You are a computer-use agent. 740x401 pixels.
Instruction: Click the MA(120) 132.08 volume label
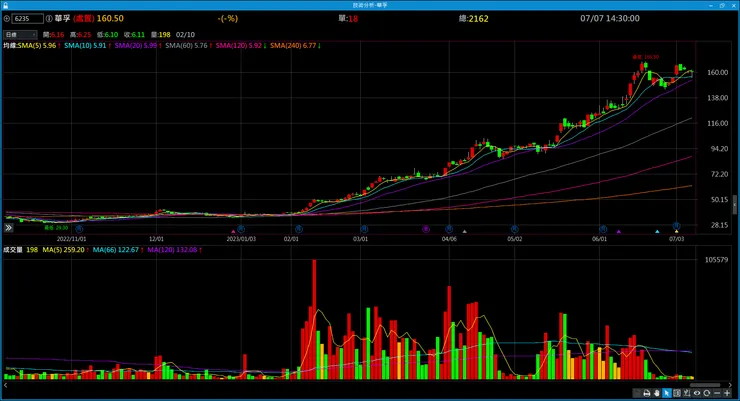pos(172,250)
